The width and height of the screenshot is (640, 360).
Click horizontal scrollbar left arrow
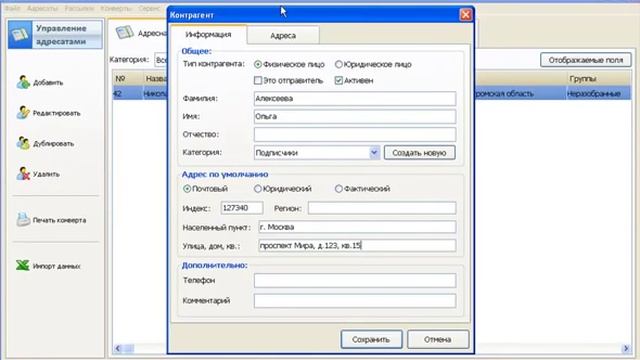[x=118, y=348]
